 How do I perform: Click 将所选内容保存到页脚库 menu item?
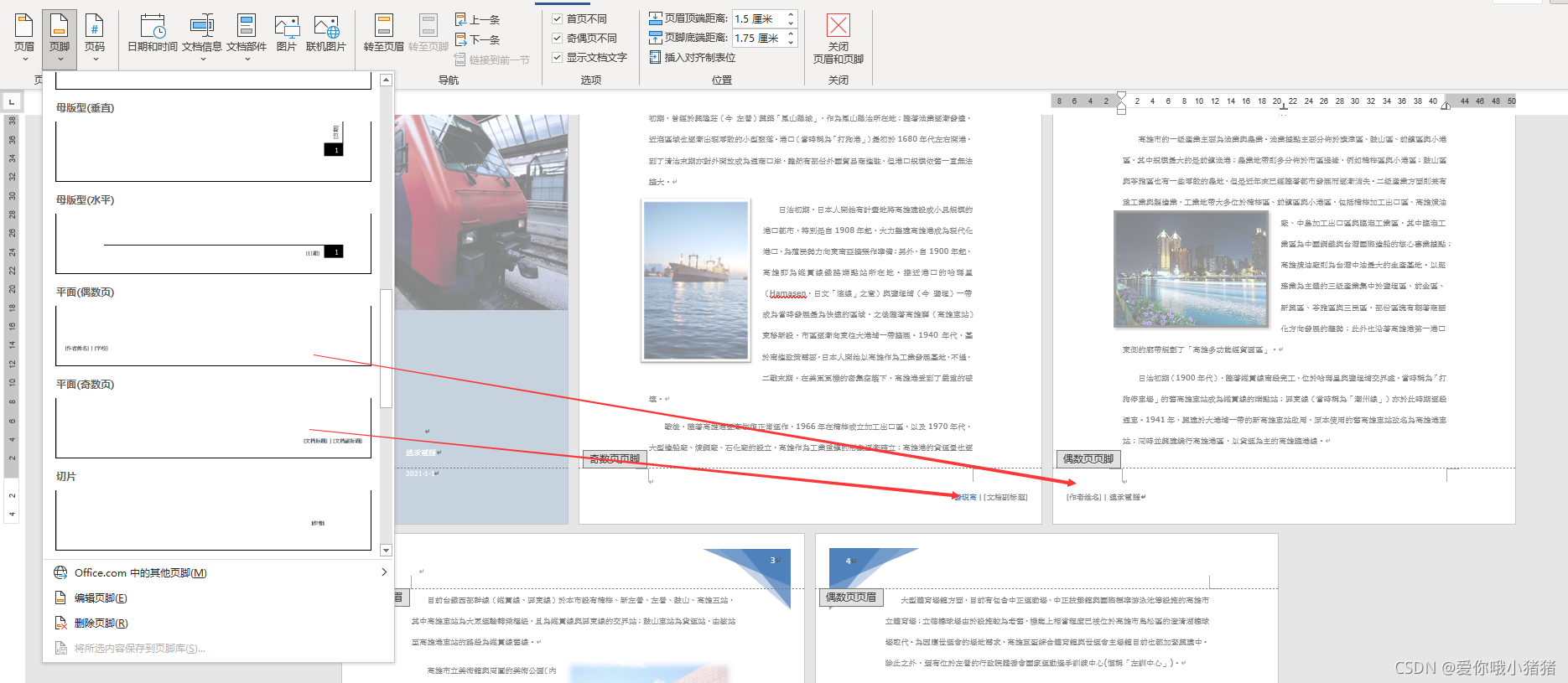tap(220, 648)
